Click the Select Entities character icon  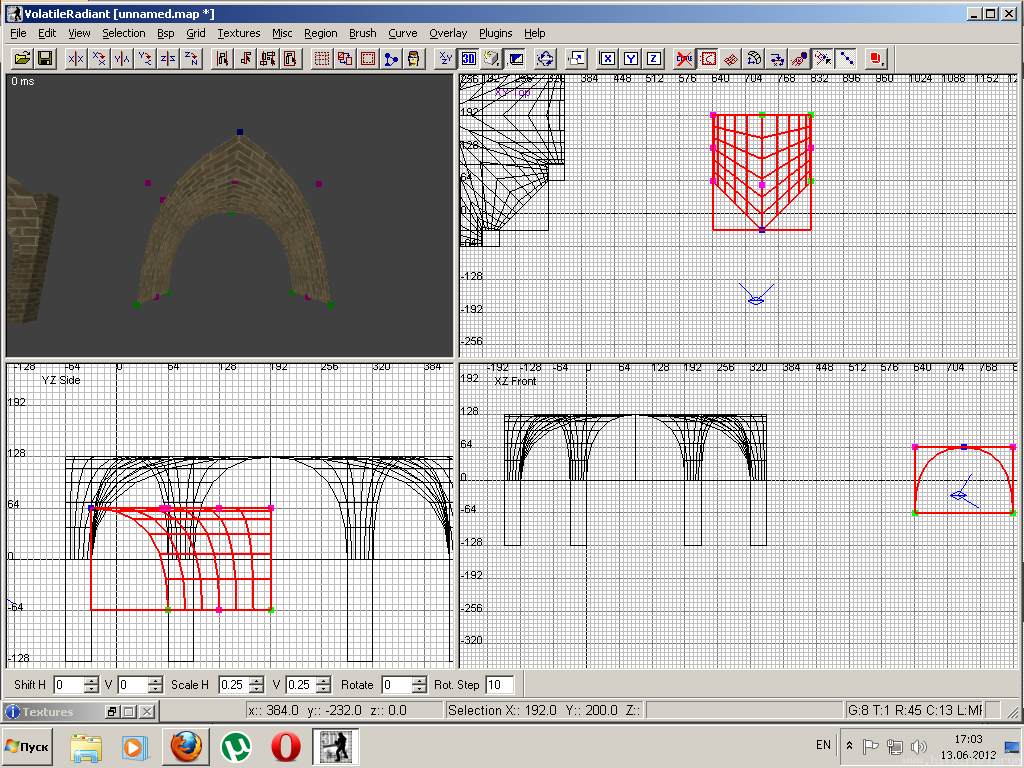point(413,59)
